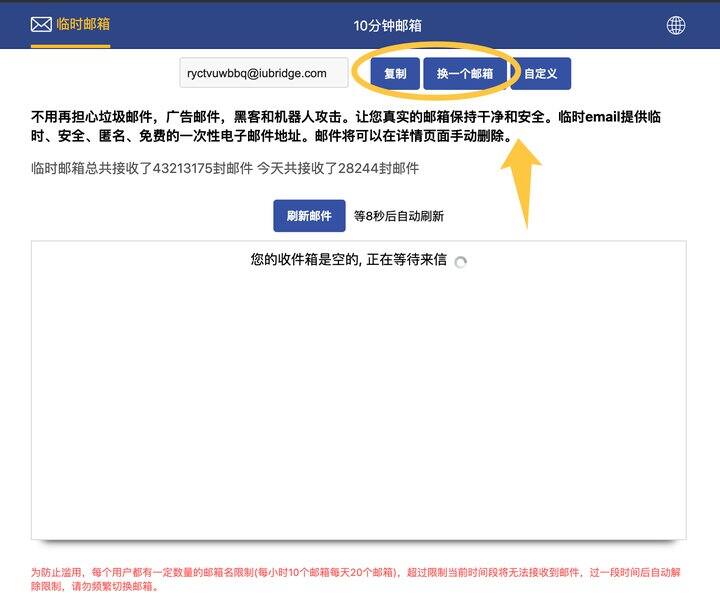Open the language globe icon
Image resolution: width=720 pixels, height=600 pixels.
coord(675,25)
